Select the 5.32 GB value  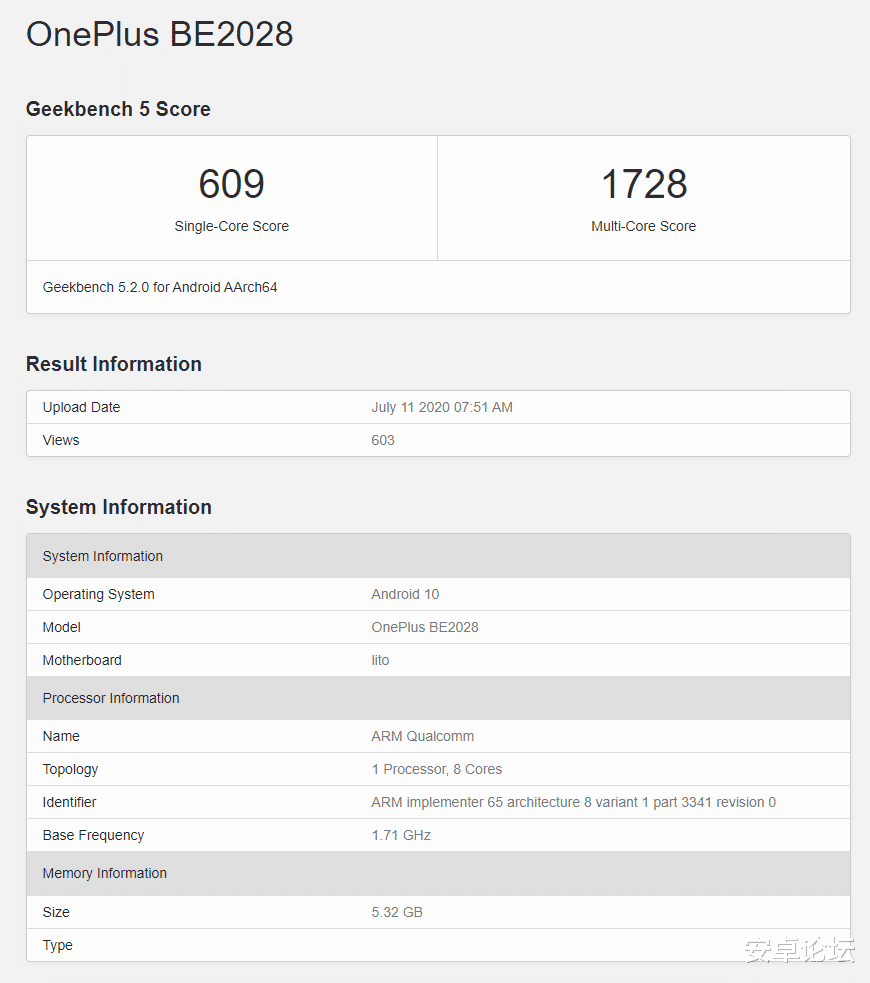(397, 912)
